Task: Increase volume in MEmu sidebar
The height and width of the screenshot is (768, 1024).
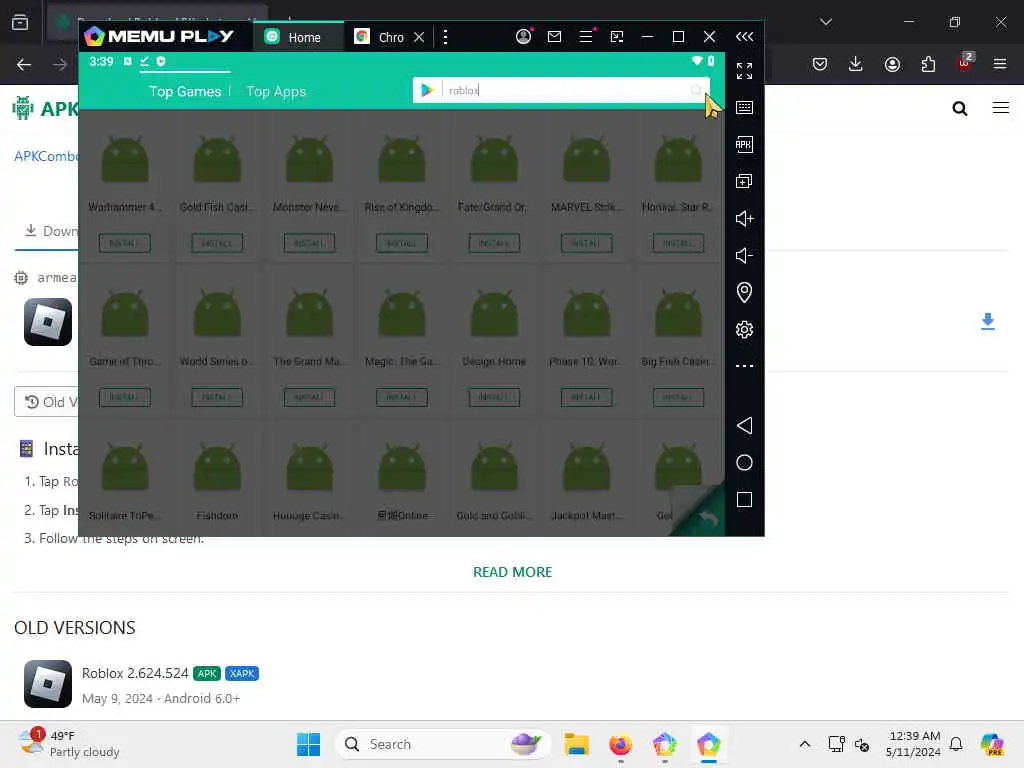Action: point(744,218)
